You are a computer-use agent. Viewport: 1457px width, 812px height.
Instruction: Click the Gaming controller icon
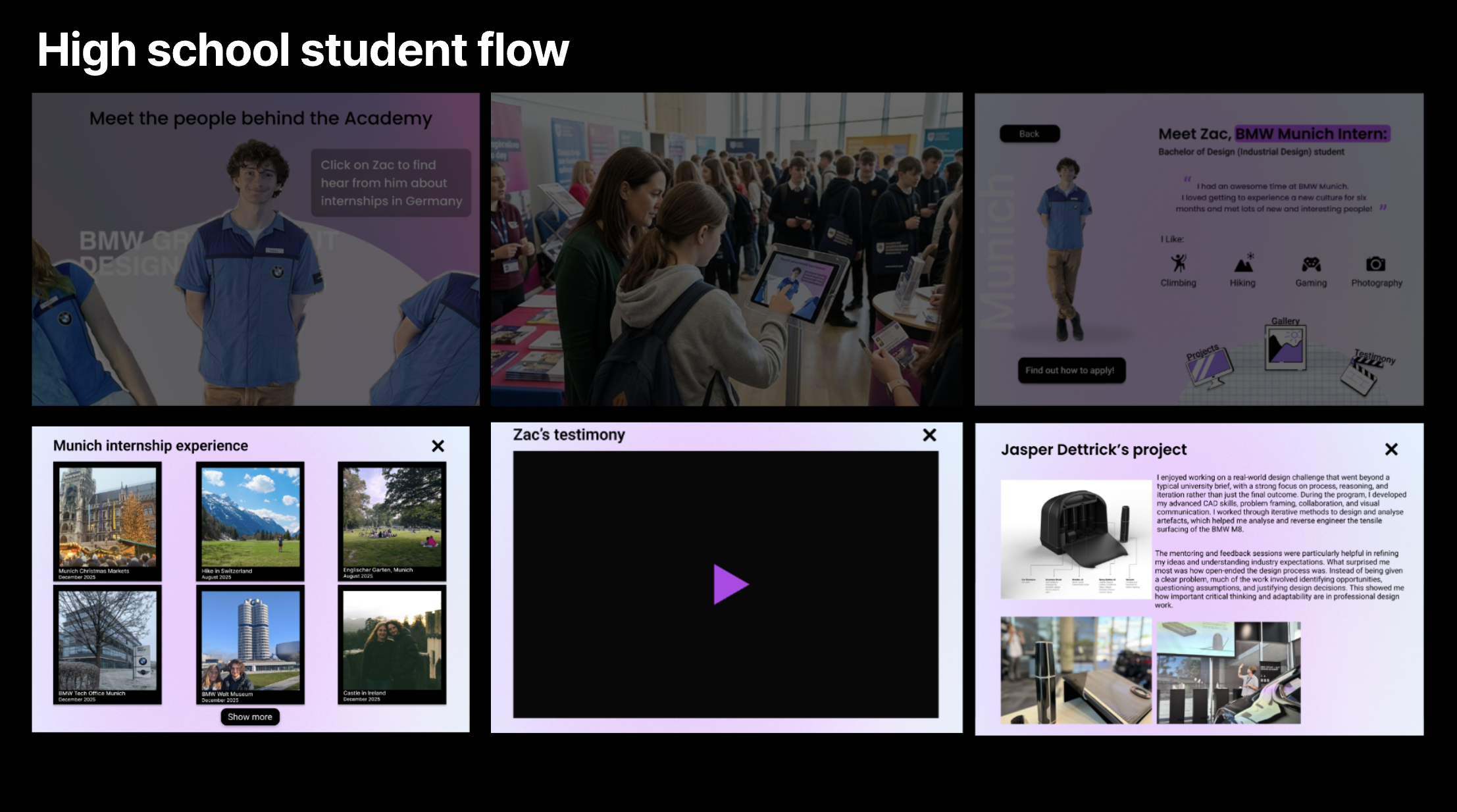[x=1311, y=264]
